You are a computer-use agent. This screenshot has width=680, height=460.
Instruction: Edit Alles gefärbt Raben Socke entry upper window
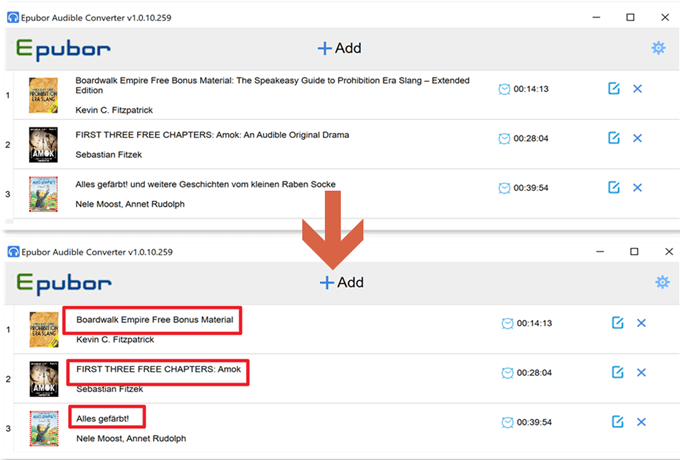pos(614,187)
